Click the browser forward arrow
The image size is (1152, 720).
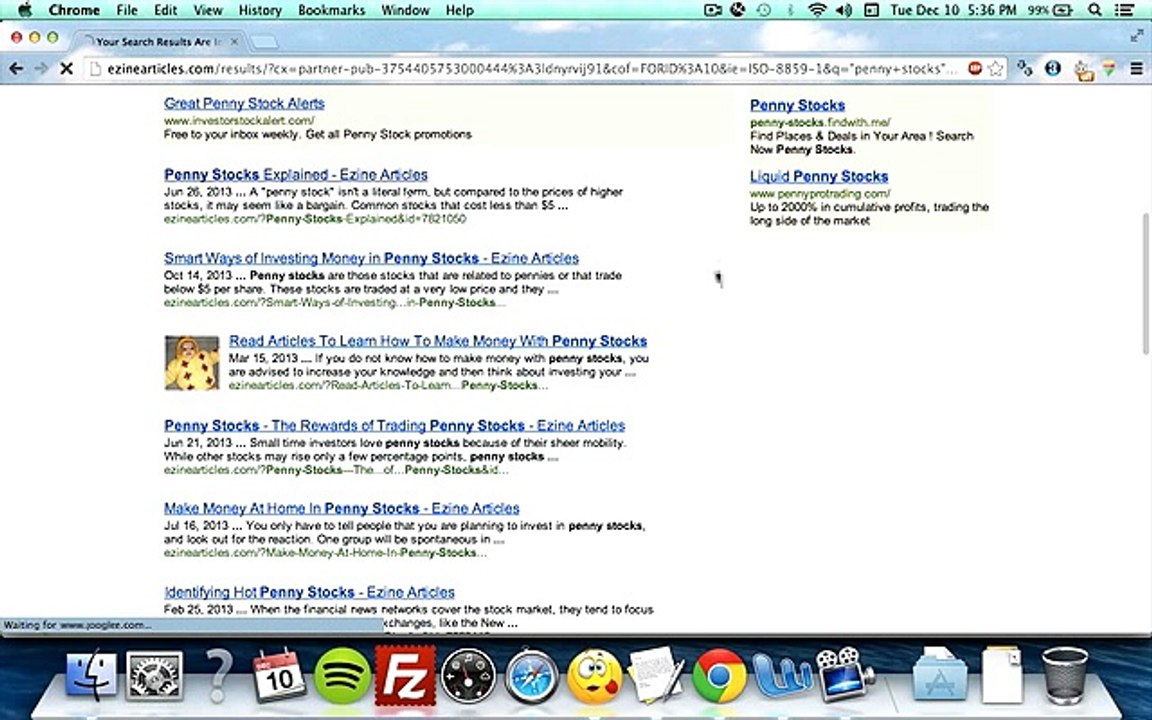pyautogui.click(x=41, y=68)
